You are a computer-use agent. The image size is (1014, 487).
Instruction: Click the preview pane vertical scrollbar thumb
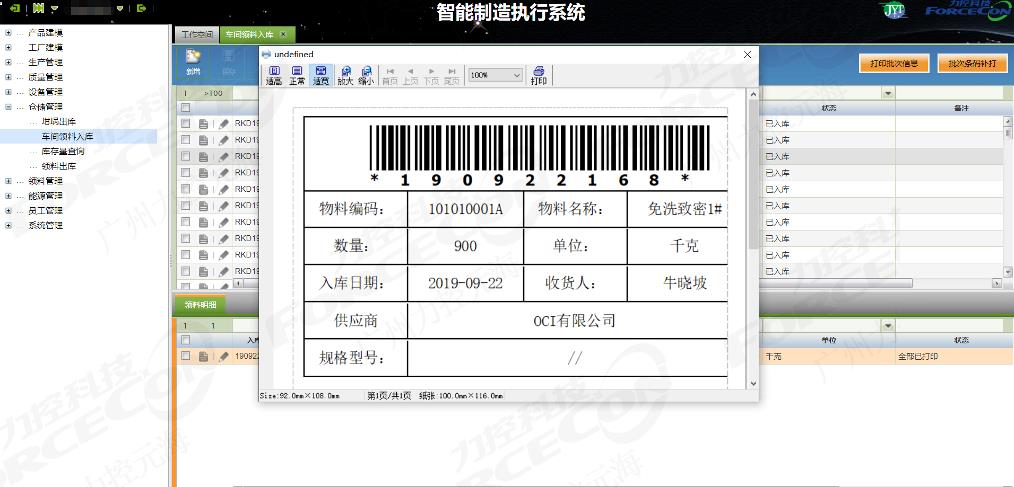click(753, 175)
